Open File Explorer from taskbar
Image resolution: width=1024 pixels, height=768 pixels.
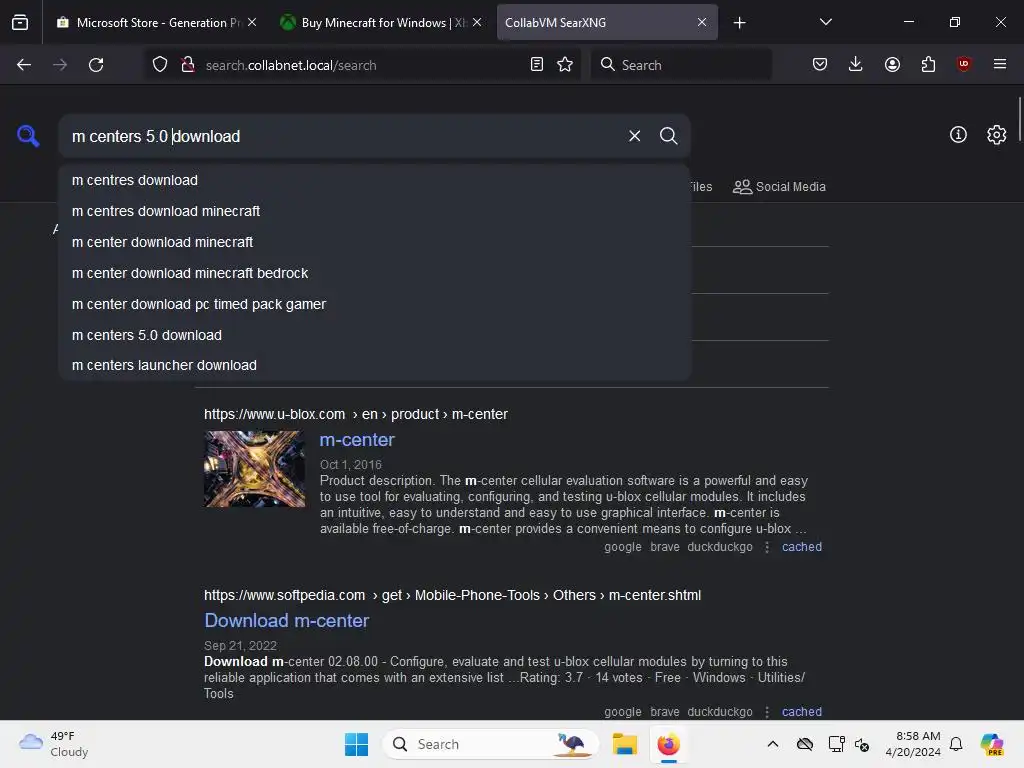pos(624,744)
